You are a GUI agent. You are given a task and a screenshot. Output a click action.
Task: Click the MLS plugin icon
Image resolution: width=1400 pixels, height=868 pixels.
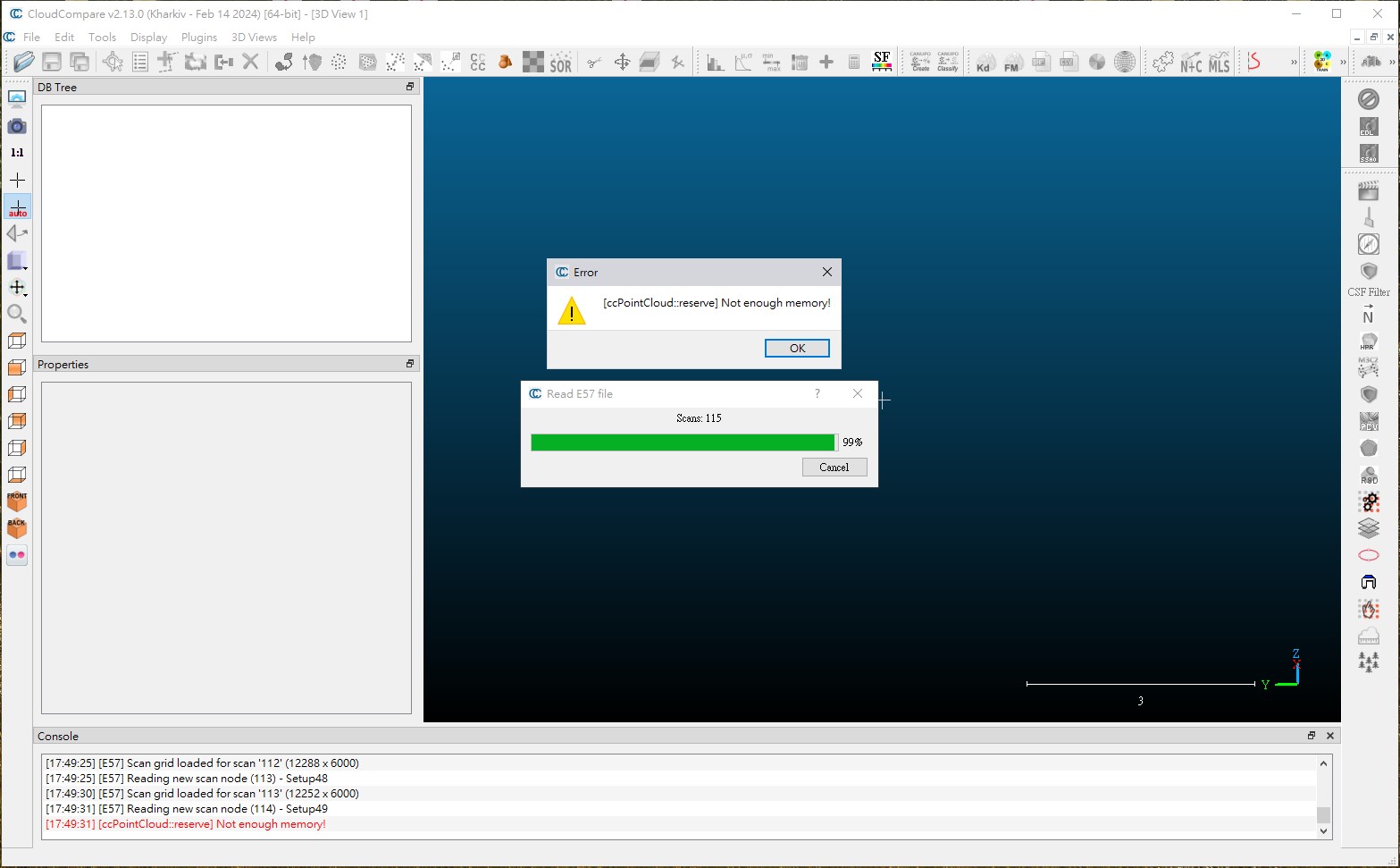click(x=1219, y=63)
